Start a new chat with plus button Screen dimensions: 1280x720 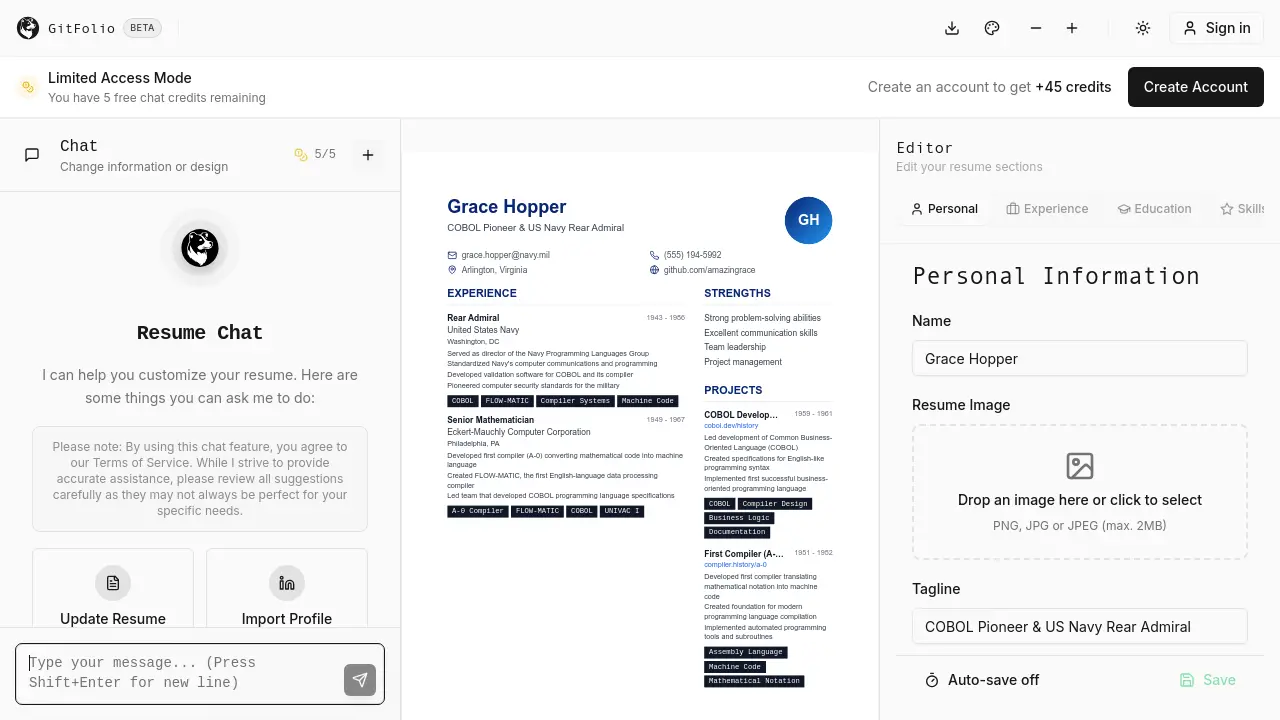(368, 155)
